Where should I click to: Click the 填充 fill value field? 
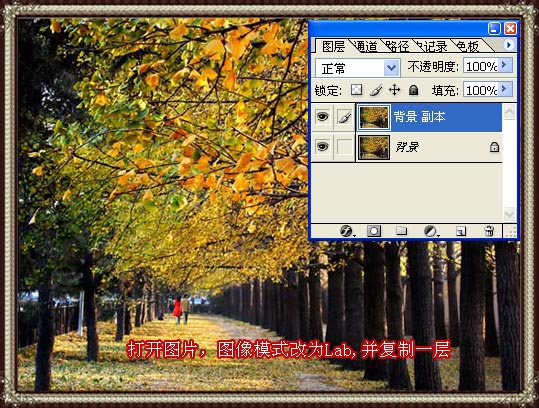click(x=481, y=90)
